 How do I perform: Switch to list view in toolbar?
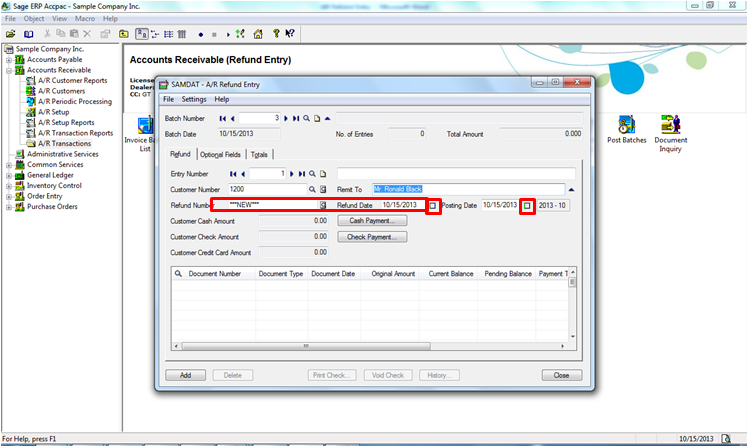[x=169, y=34]
